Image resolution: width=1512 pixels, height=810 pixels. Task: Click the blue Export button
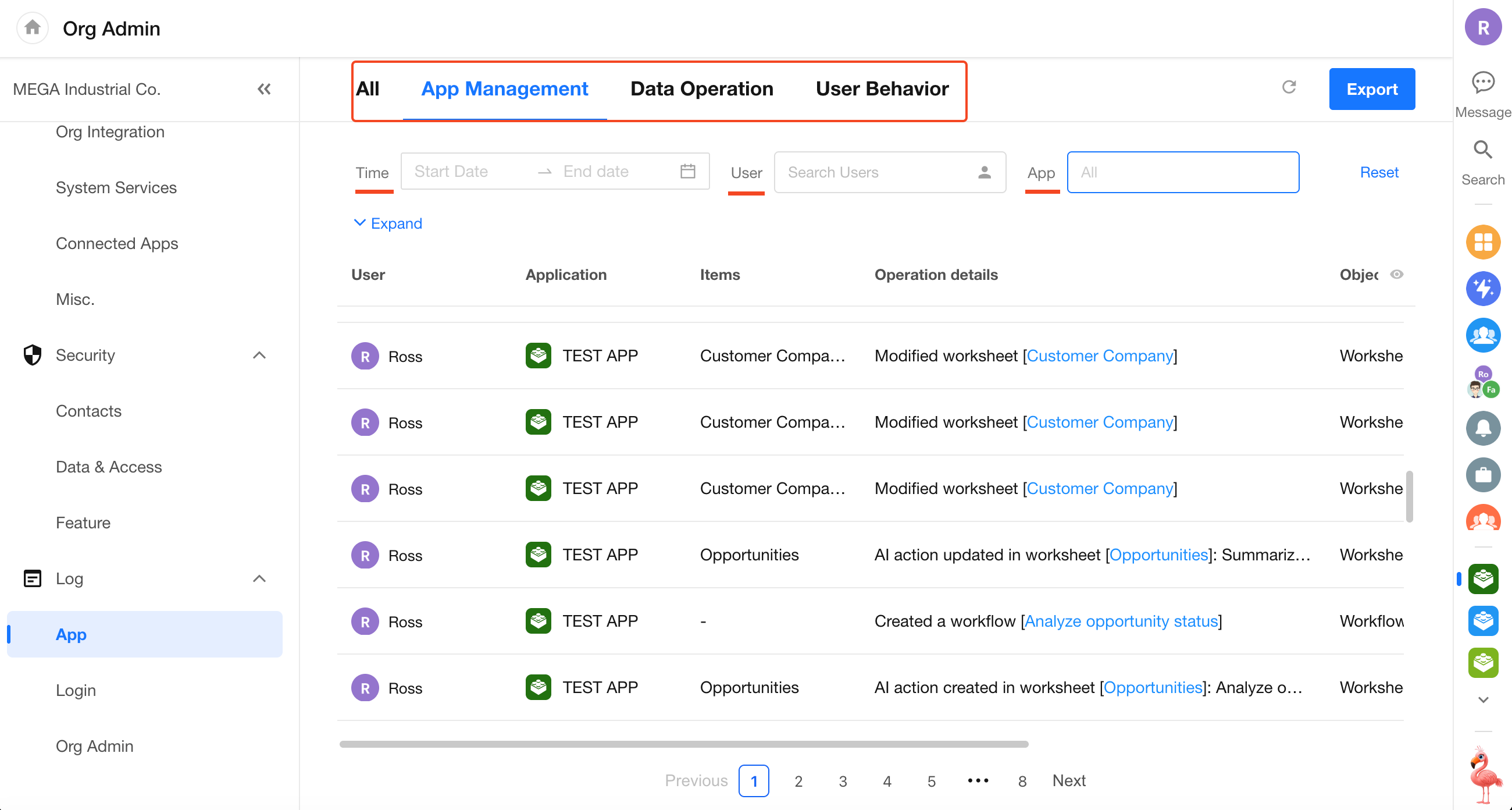pos(1371,88)
